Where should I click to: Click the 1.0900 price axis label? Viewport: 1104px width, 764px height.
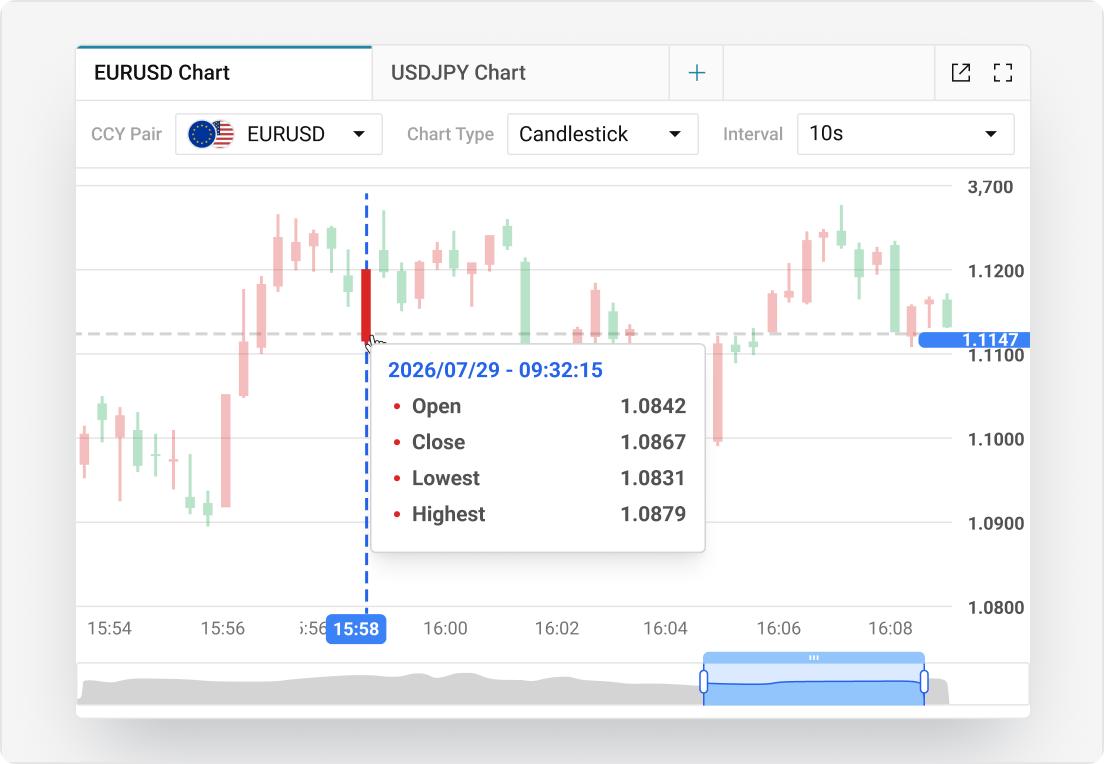point(996,524)
